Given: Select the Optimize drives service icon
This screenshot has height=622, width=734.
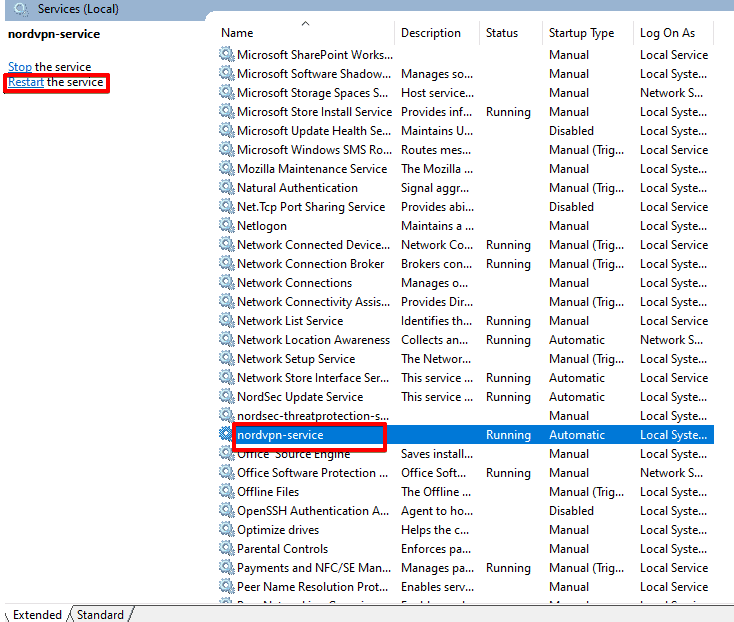Looking at the screenshot, I should coord(227,530).
